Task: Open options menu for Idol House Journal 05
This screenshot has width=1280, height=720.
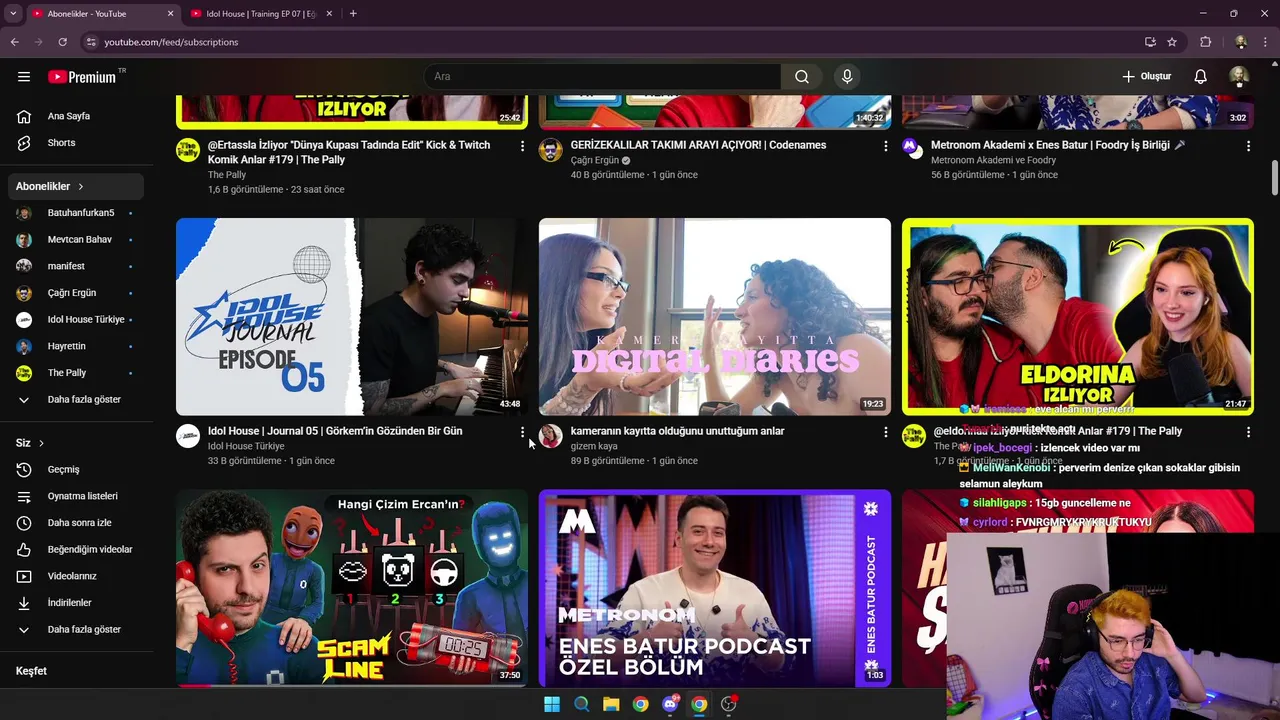Action: pyautogui.click(x=522, y=432)
